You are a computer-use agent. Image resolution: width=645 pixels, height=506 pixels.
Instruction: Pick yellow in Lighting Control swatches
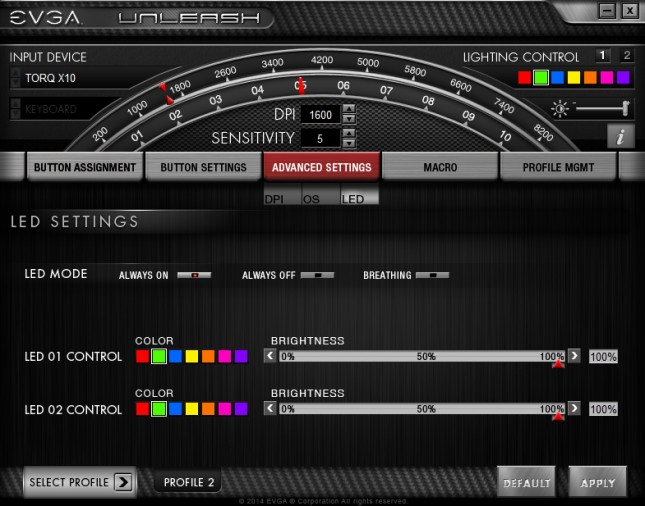click(x=574, y=77)
